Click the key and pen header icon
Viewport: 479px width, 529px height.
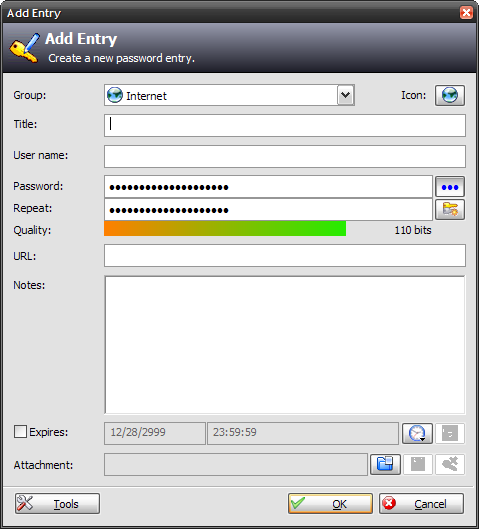coord(24,48)
